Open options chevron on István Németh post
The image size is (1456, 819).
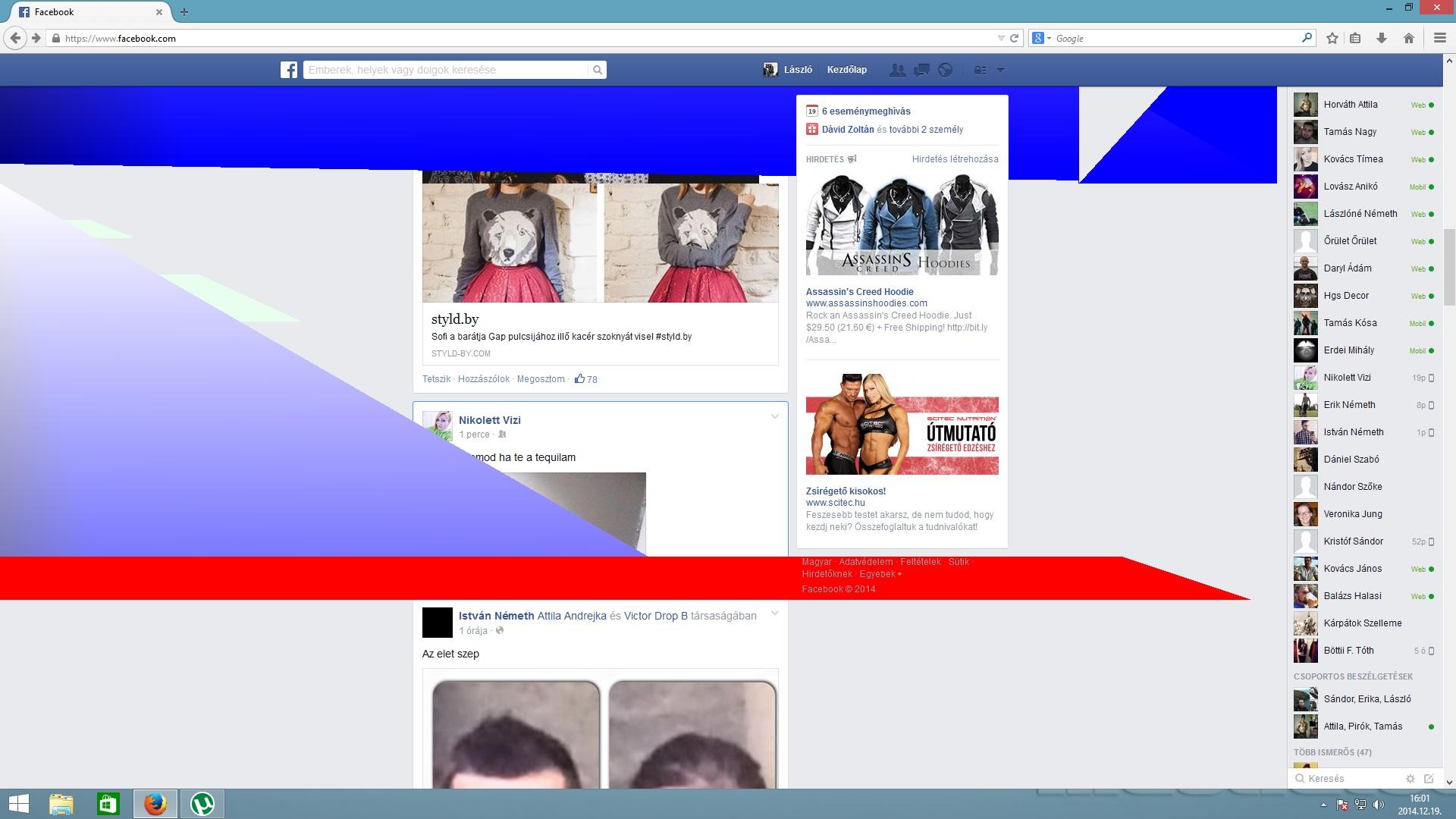pos(774,613)
